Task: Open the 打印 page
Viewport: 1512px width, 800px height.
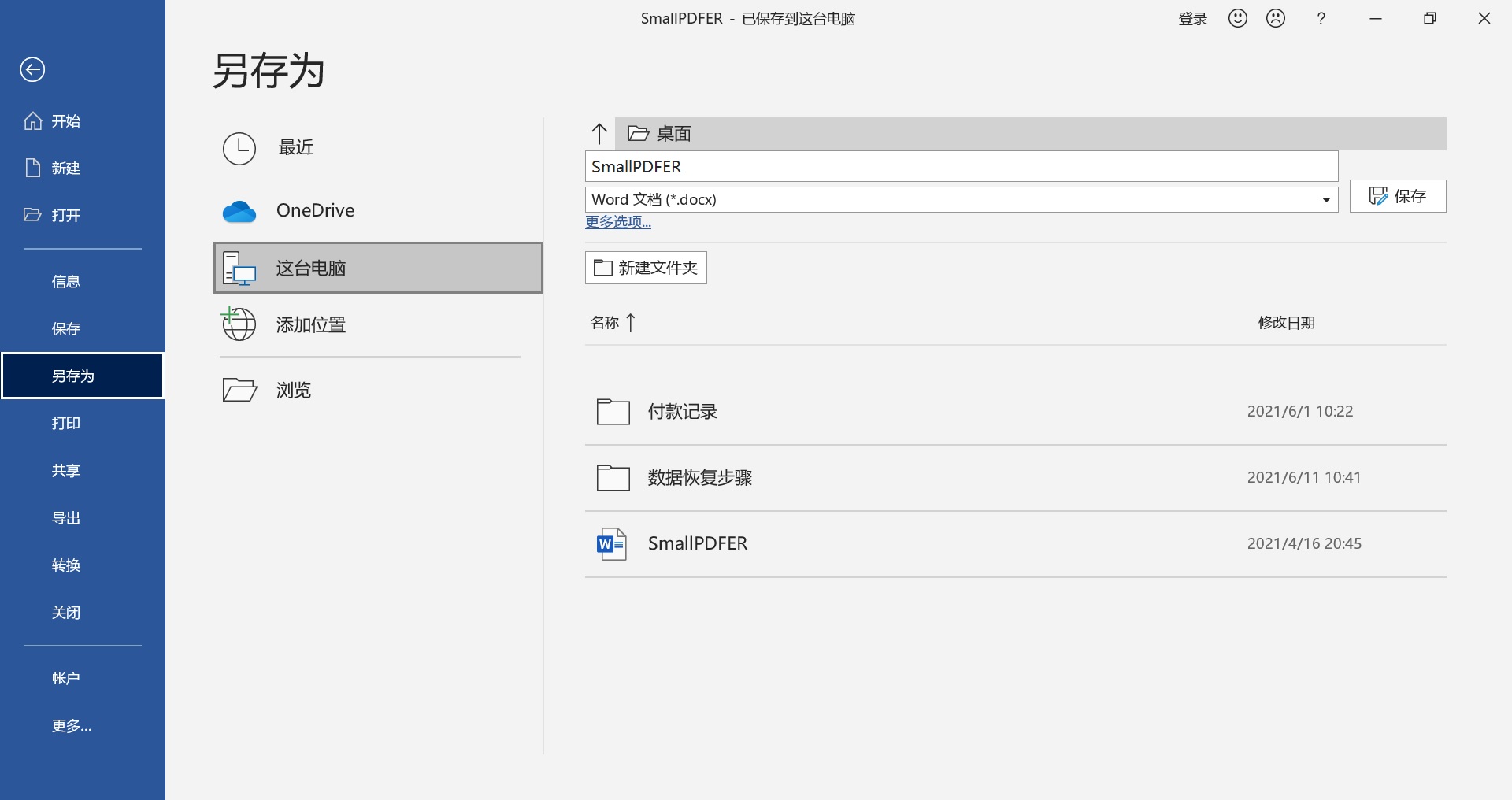Action: pyautogui.click(x=66, y=424)
